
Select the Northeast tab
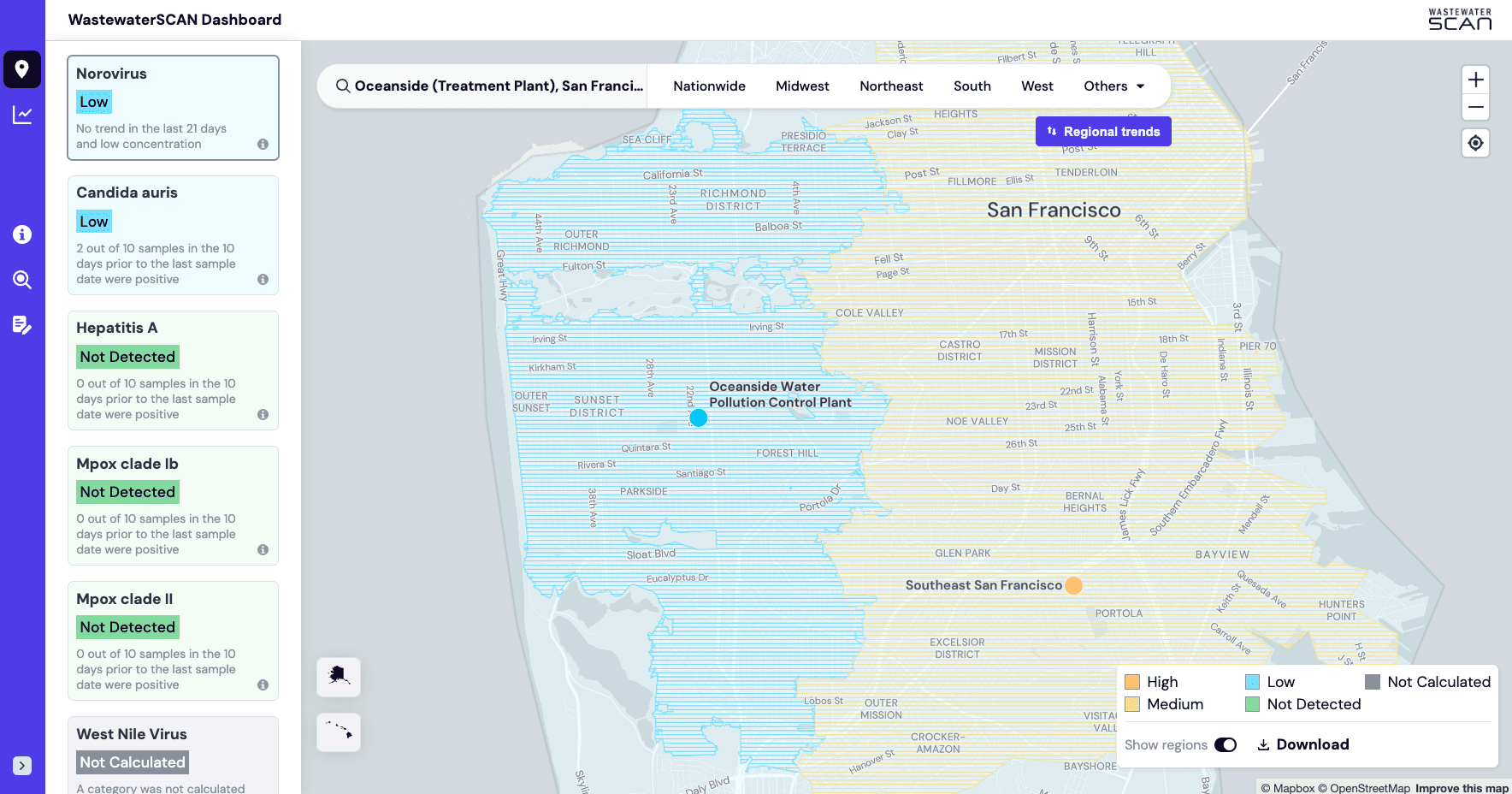[891, 86]
